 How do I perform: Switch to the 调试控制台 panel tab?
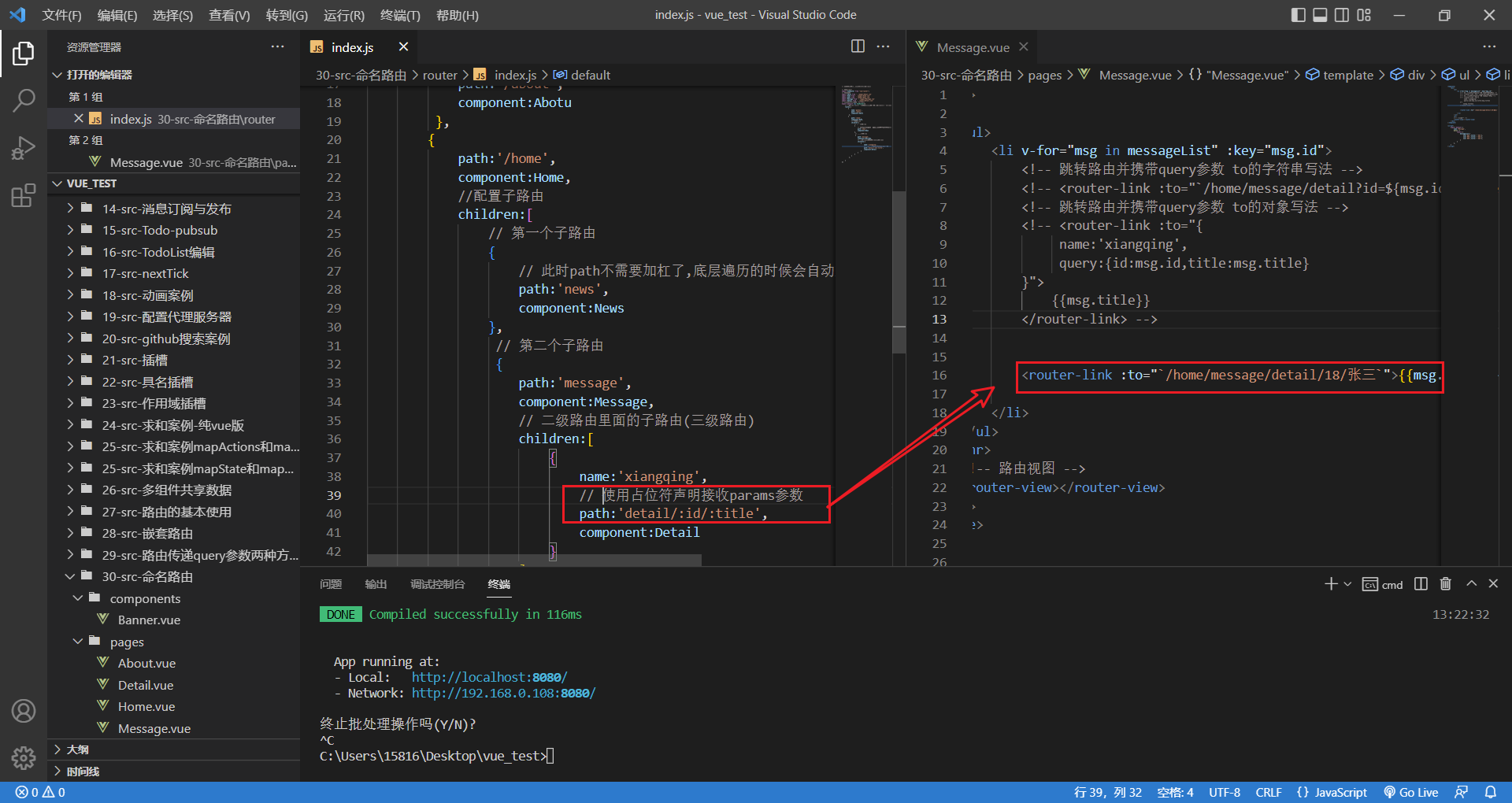pos(437,583)
